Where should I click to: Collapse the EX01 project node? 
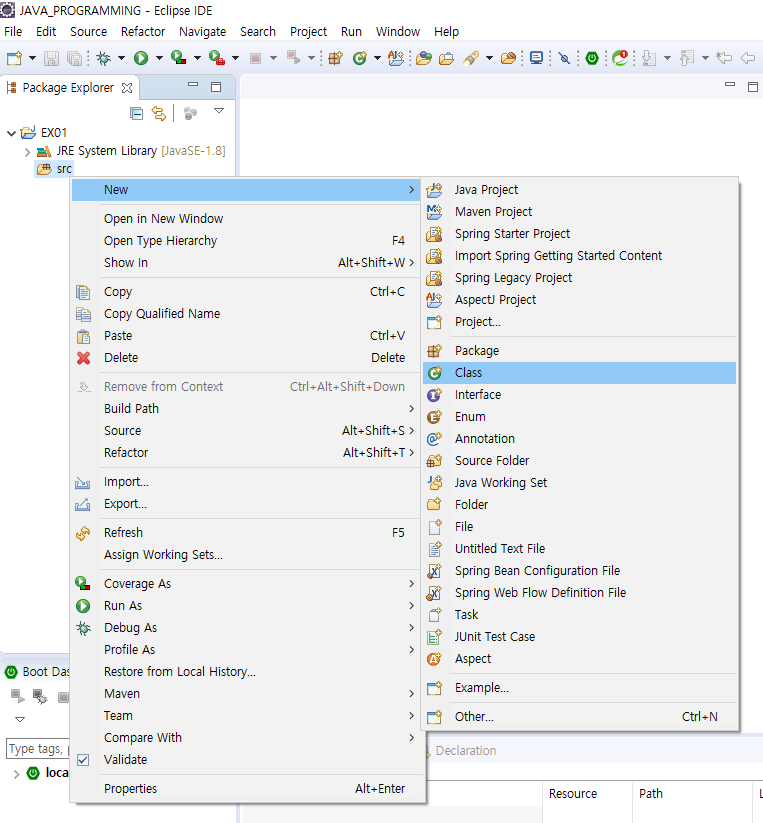[12, 133]
